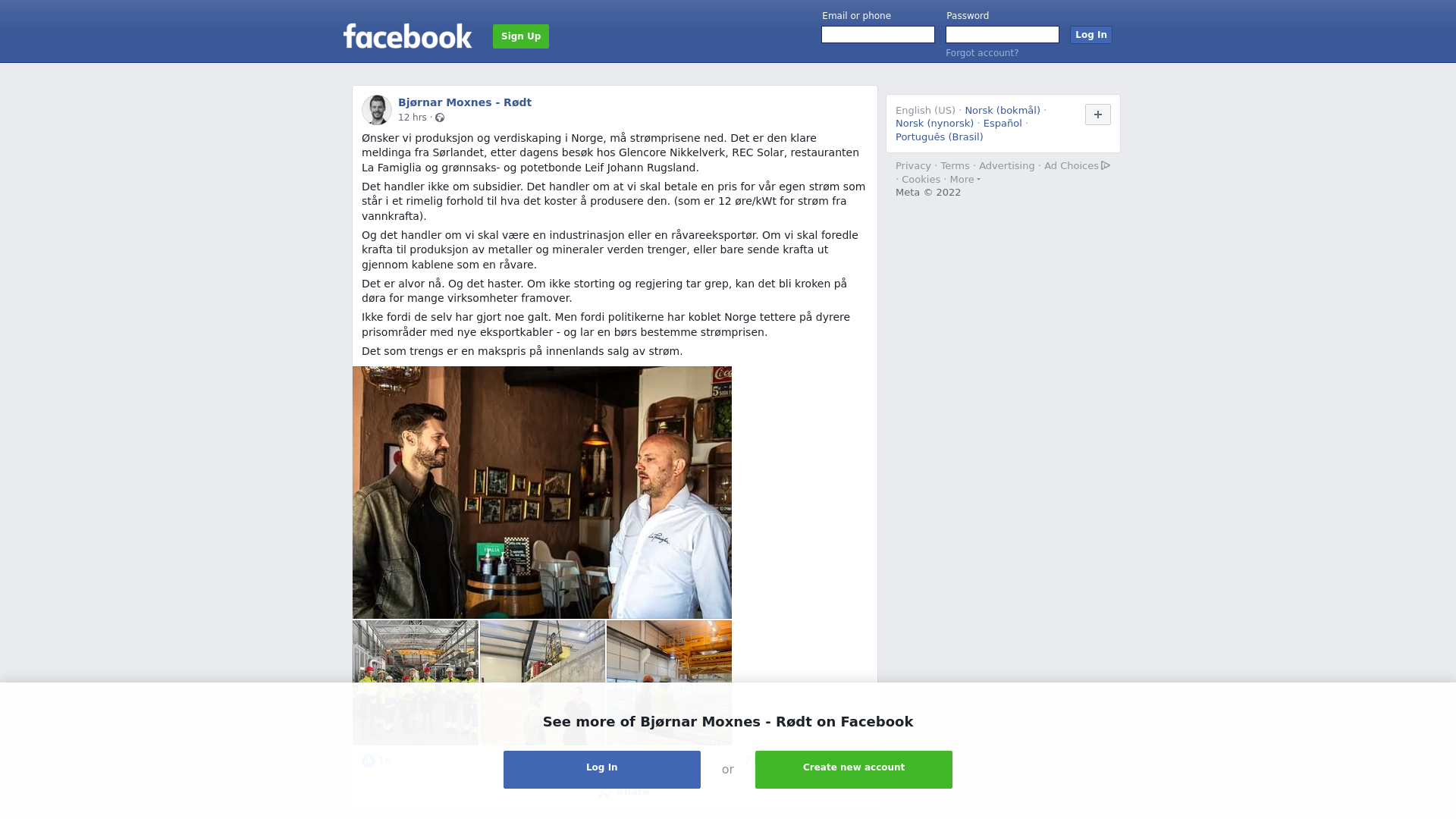This screenshot has width=1456, height=819.
Task: Open the Facebook logo homepage link
Action: (407, 36)
